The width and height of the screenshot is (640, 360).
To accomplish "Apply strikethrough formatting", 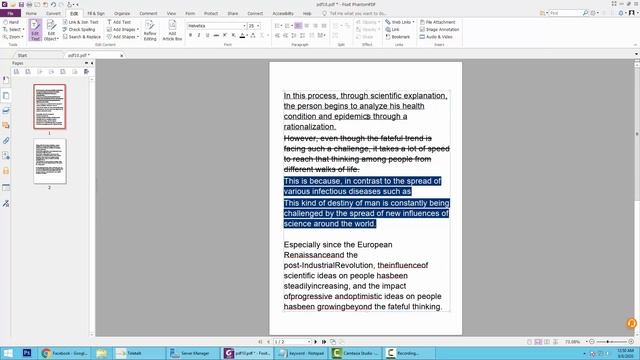I will click(x=216, y=36).
